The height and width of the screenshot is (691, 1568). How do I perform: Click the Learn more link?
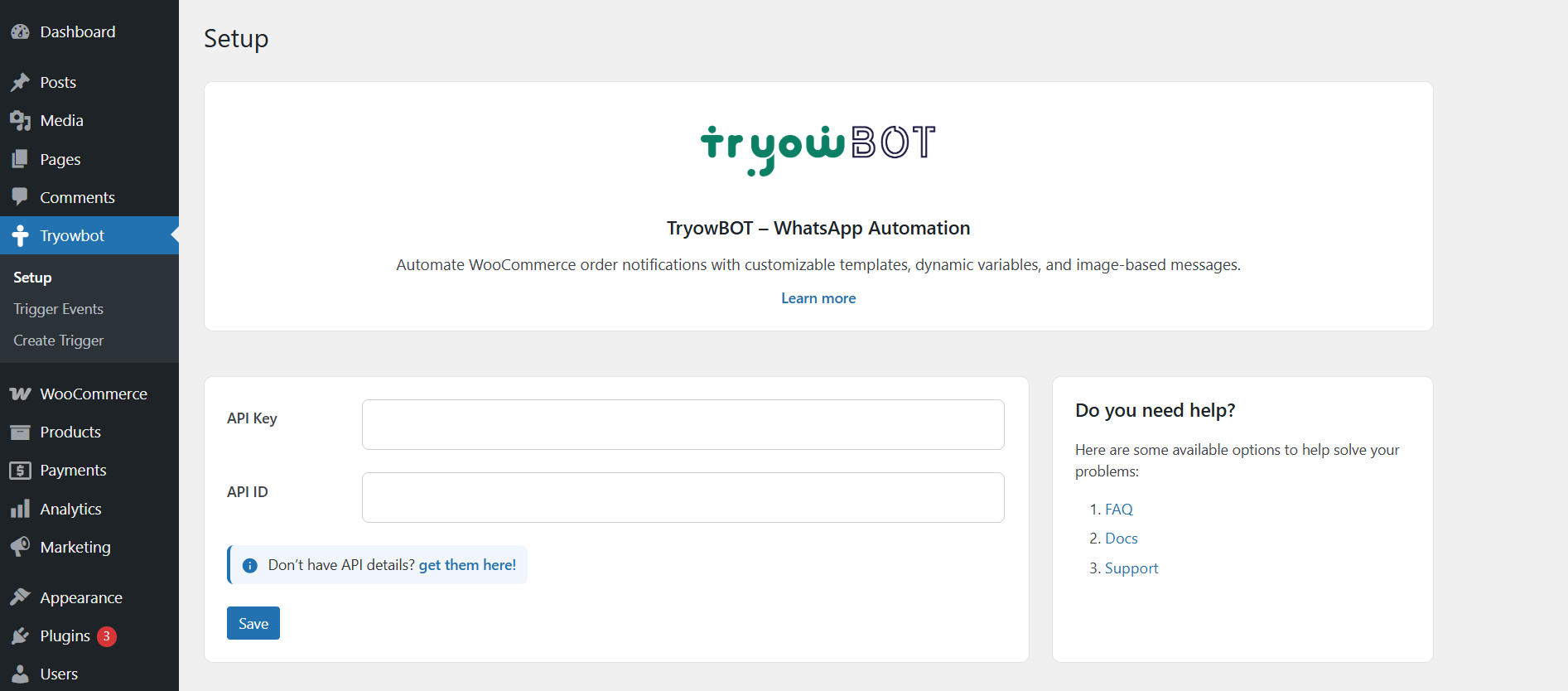tap(818, 298)
